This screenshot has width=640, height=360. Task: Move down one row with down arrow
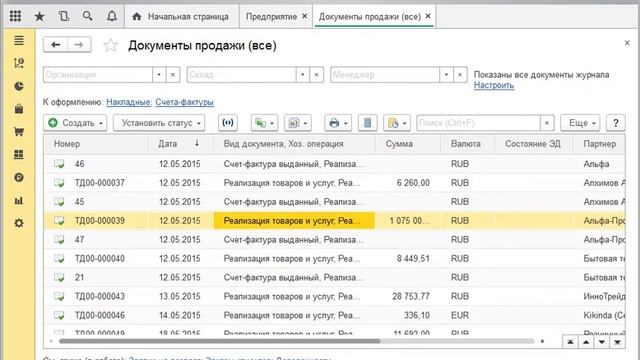(x=602, y=342)
